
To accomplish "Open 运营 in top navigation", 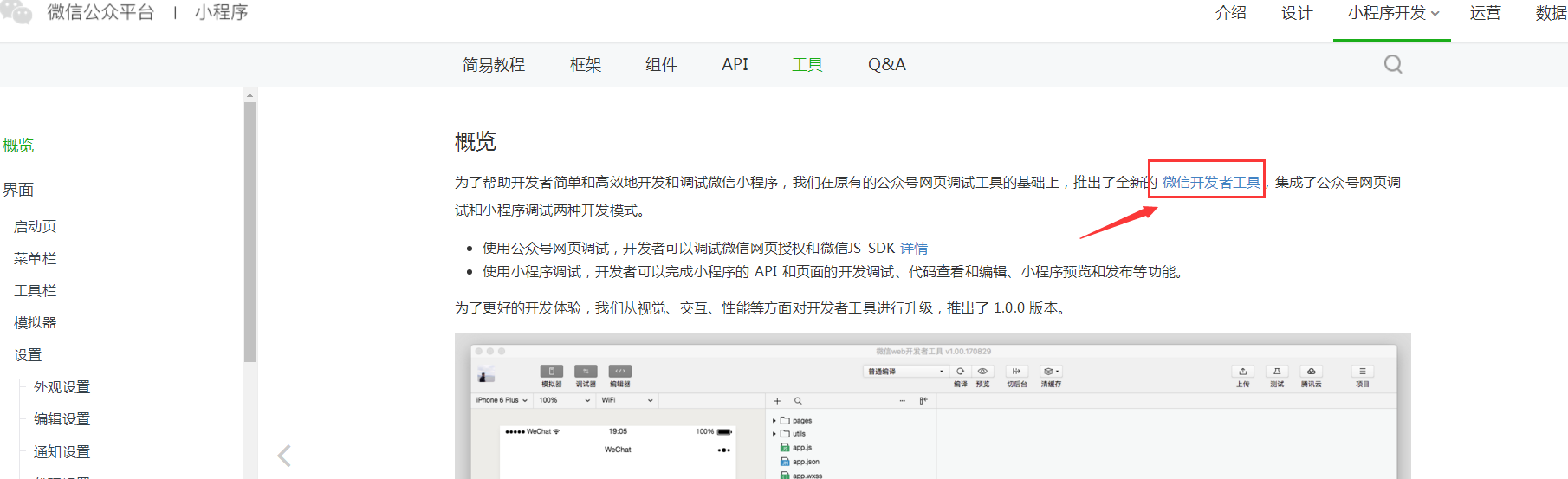I will coord(1485,13).
